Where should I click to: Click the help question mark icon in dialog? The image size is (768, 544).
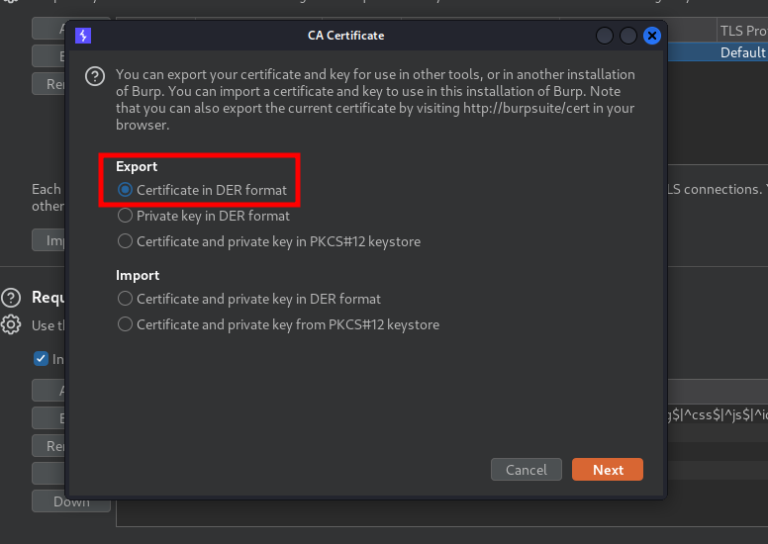pos(95,76)
